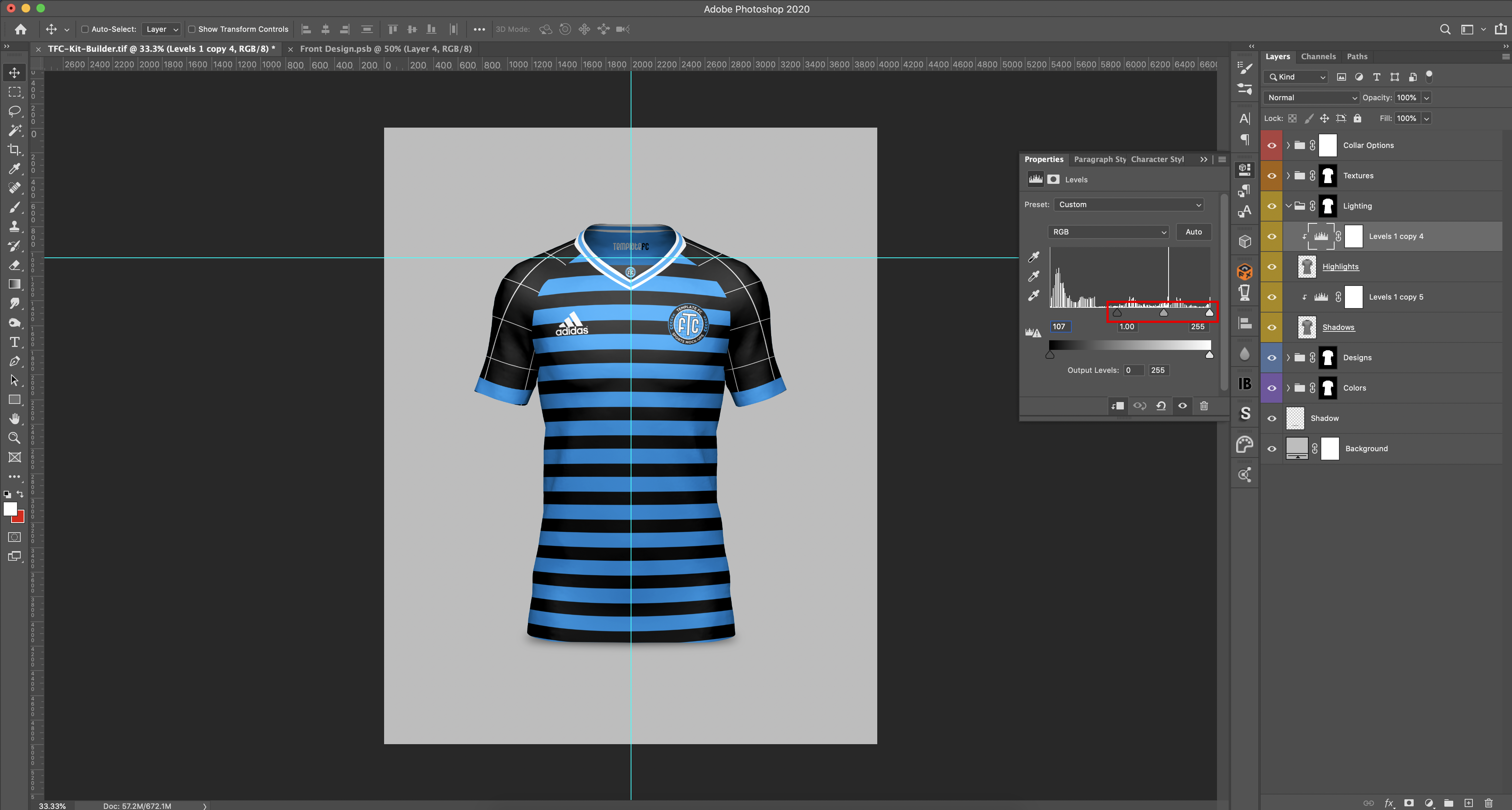This screenshot has width=1512, height=810.
Task: Hide the Textures group
Action: click(x=1271, y=176)
